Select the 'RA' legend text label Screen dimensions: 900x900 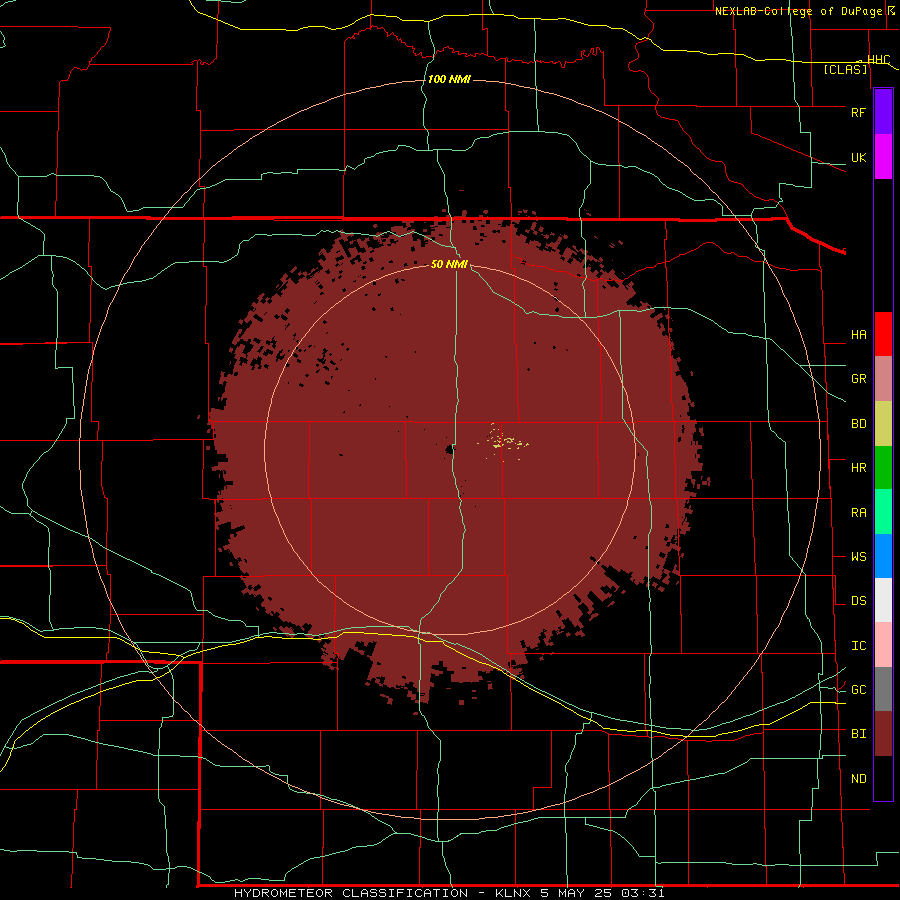[858, 513]
